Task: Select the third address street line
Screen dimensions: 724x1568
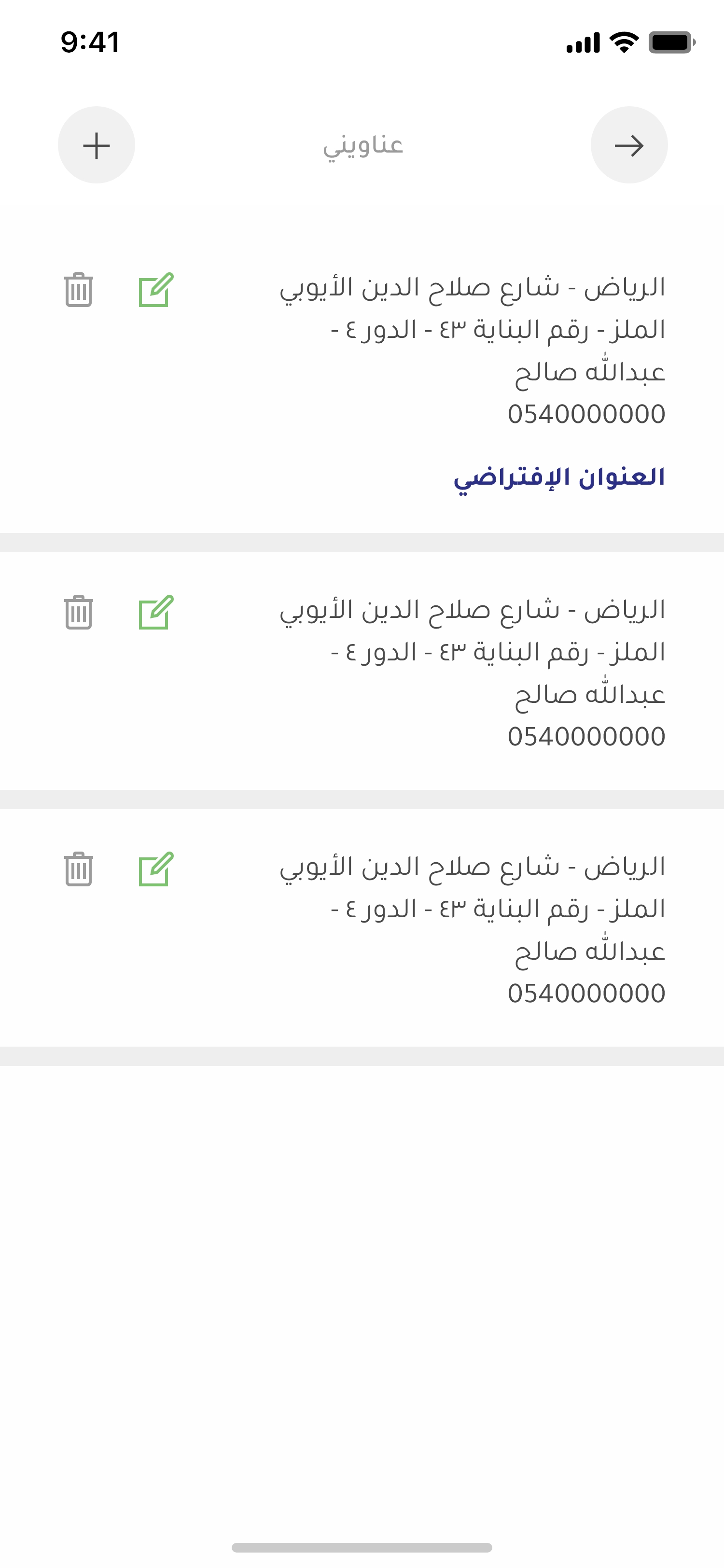Action: tap(472, 867)
